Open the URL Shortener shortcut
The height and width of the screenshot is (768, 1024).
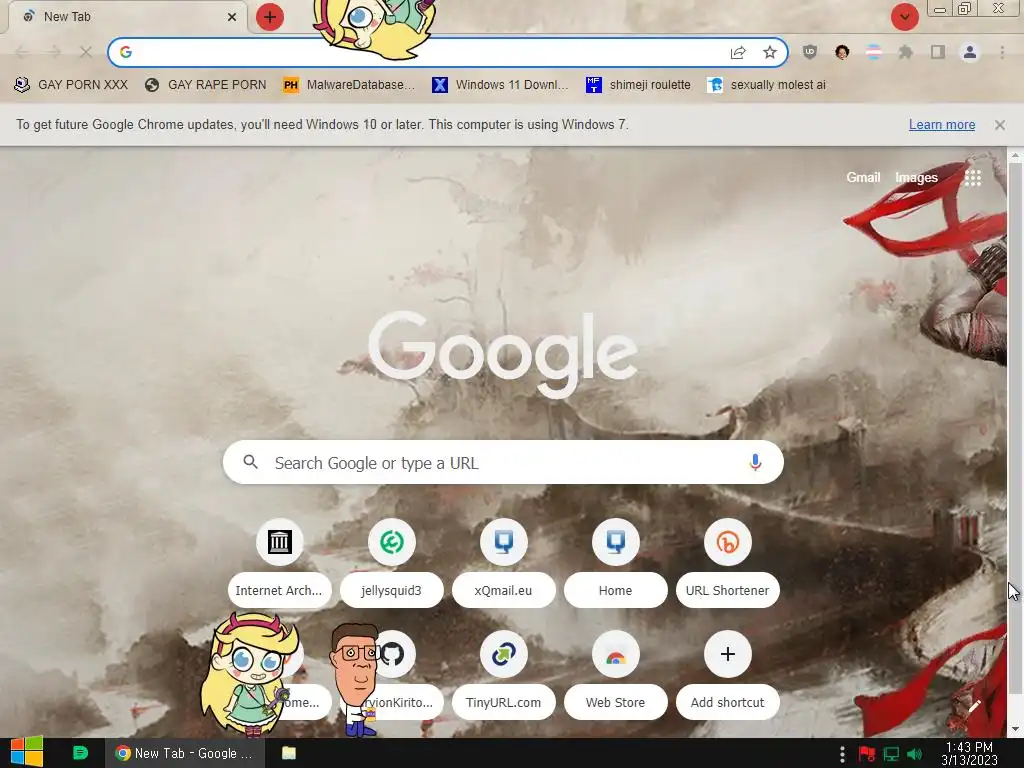[728, 563]
